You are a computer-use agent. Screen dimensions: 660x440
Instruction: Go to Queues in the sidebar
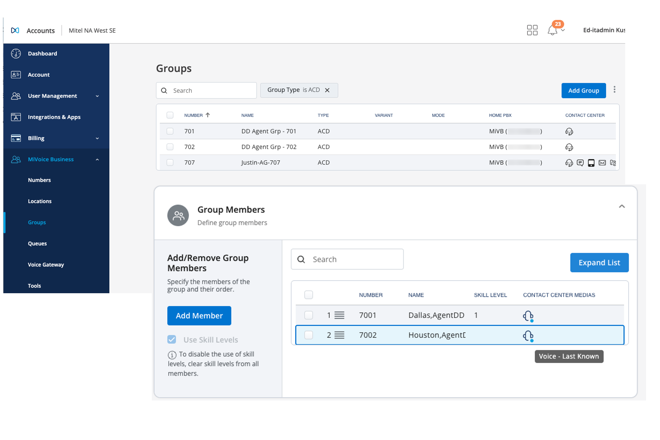pos(37,243)
